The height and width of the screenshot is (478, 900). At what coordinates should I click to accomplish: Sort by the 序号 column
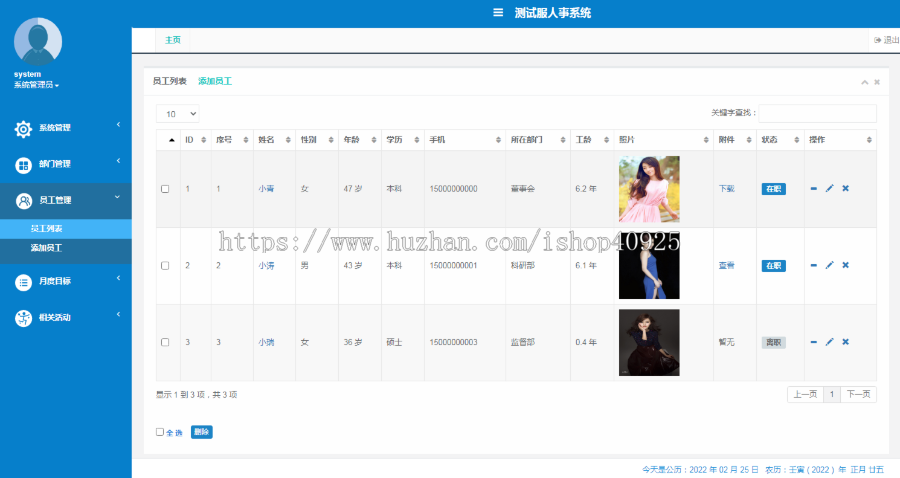click(232, 140)
